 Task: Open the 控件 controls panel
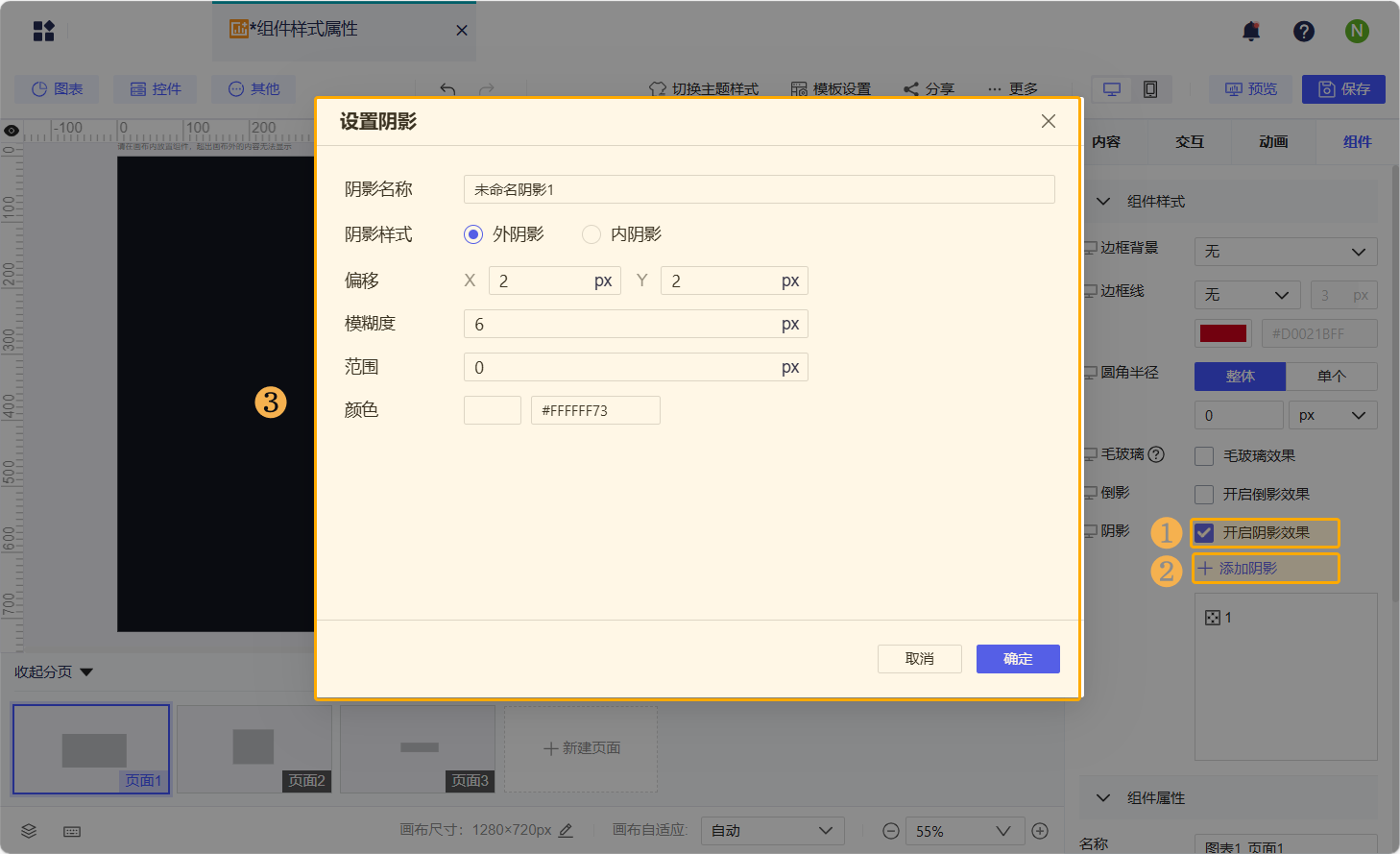point(155,89)
